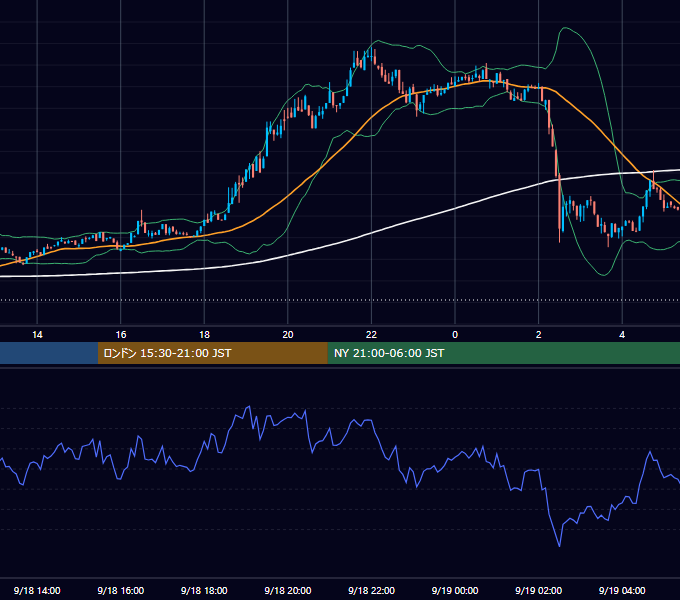Click the 9/18 18:00 date label
This screenshot has height=600, width=680.
204,590
